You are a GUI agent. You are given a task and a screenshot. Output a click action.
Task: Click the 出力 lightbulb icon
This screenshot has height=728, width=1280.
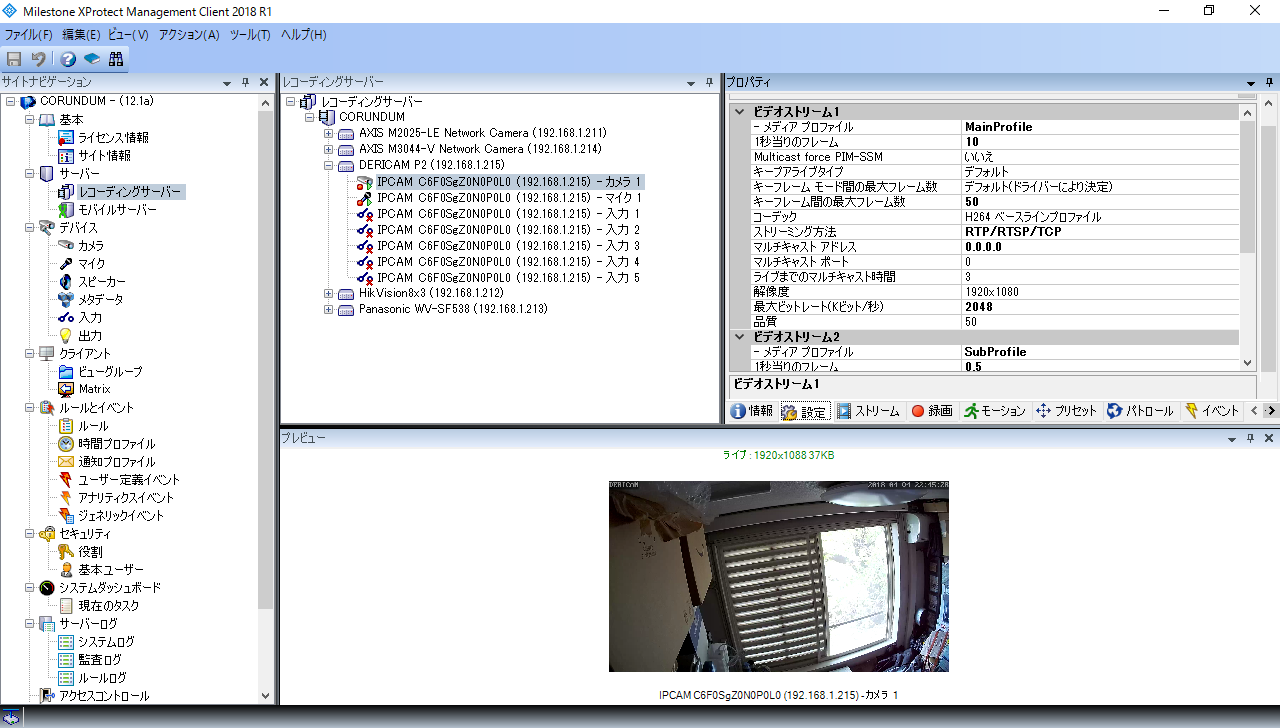point(66,336)
